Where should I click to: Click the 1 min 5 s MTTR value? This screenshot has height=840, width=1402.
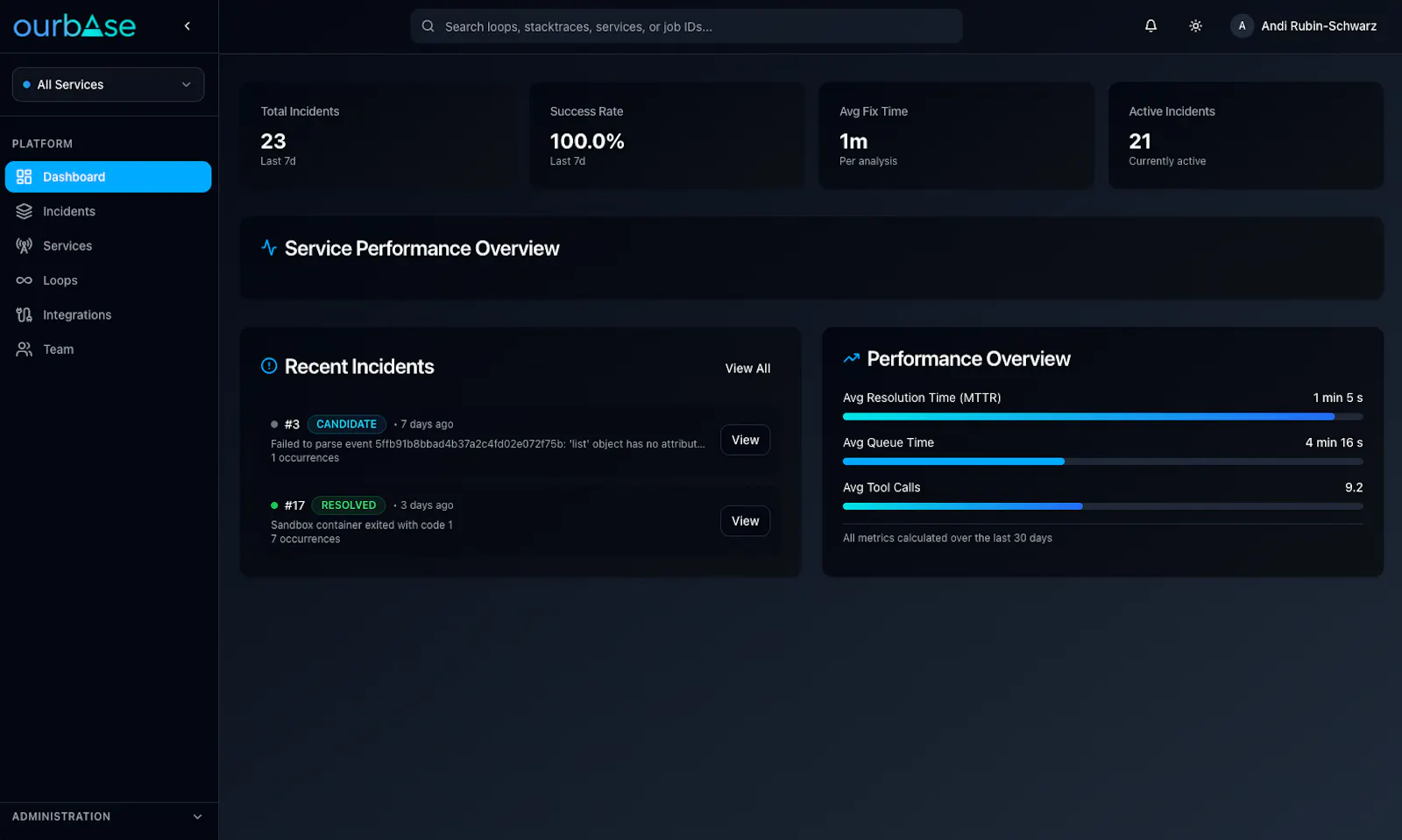(1337, 398)
